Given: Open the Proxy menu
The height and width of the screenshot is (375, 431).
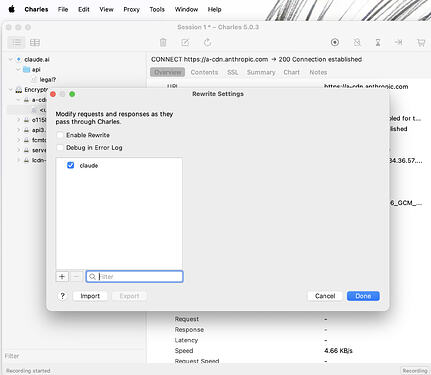Looking at the screenshot, I should click(x=131, y=9).
